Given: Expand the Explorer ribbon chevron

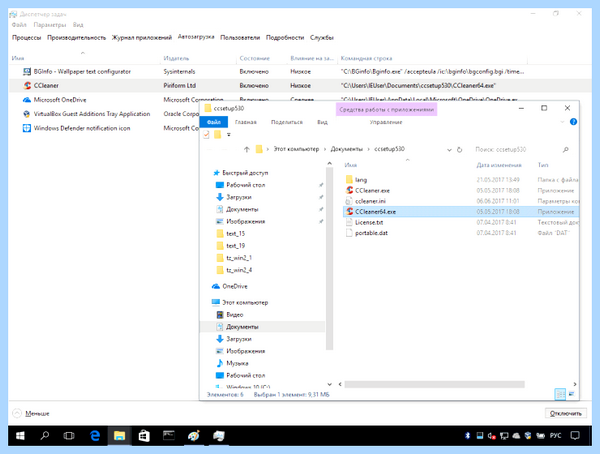Looking at the screenshot, I should coord(562,122).
